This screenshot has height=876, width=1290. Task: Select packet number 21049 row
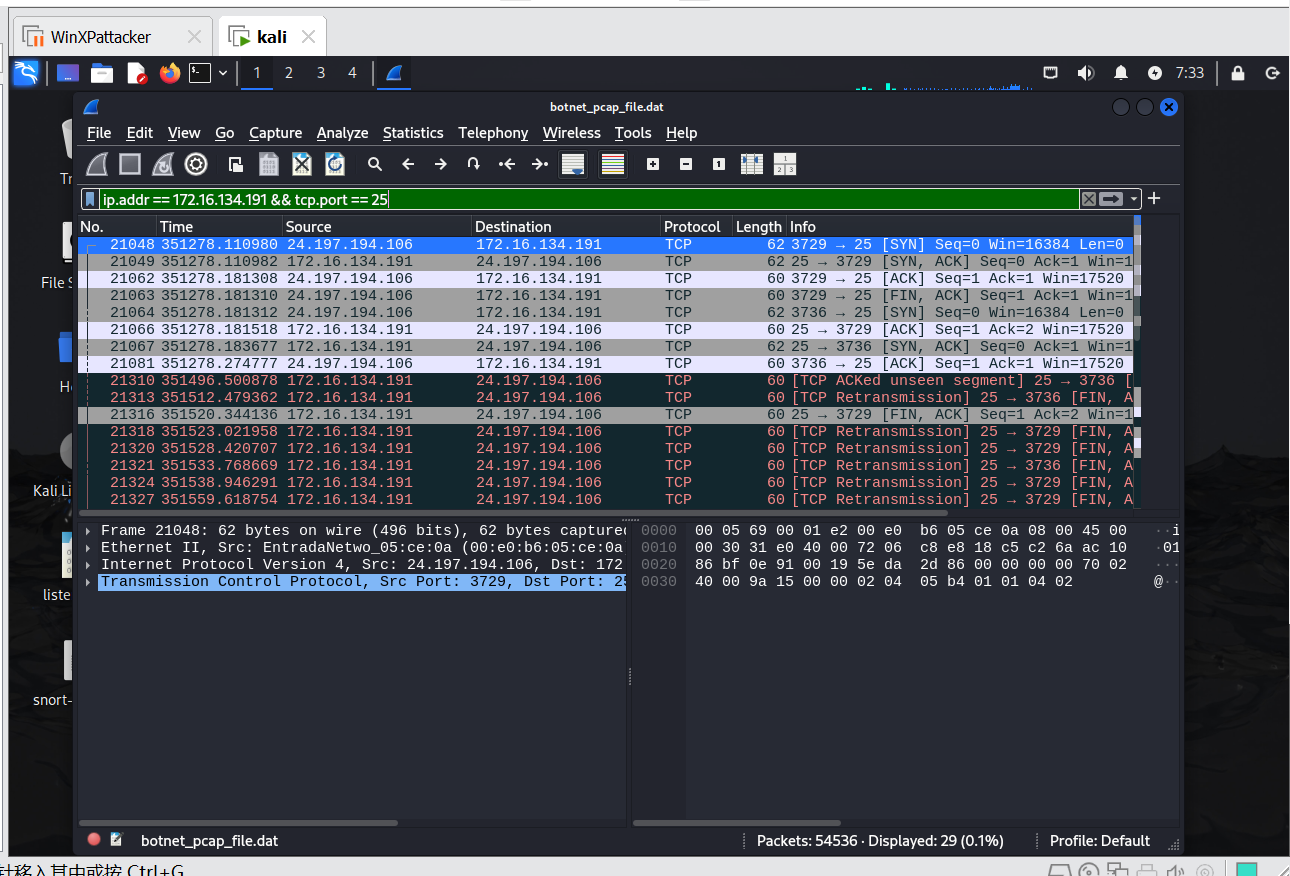(605, 262)
